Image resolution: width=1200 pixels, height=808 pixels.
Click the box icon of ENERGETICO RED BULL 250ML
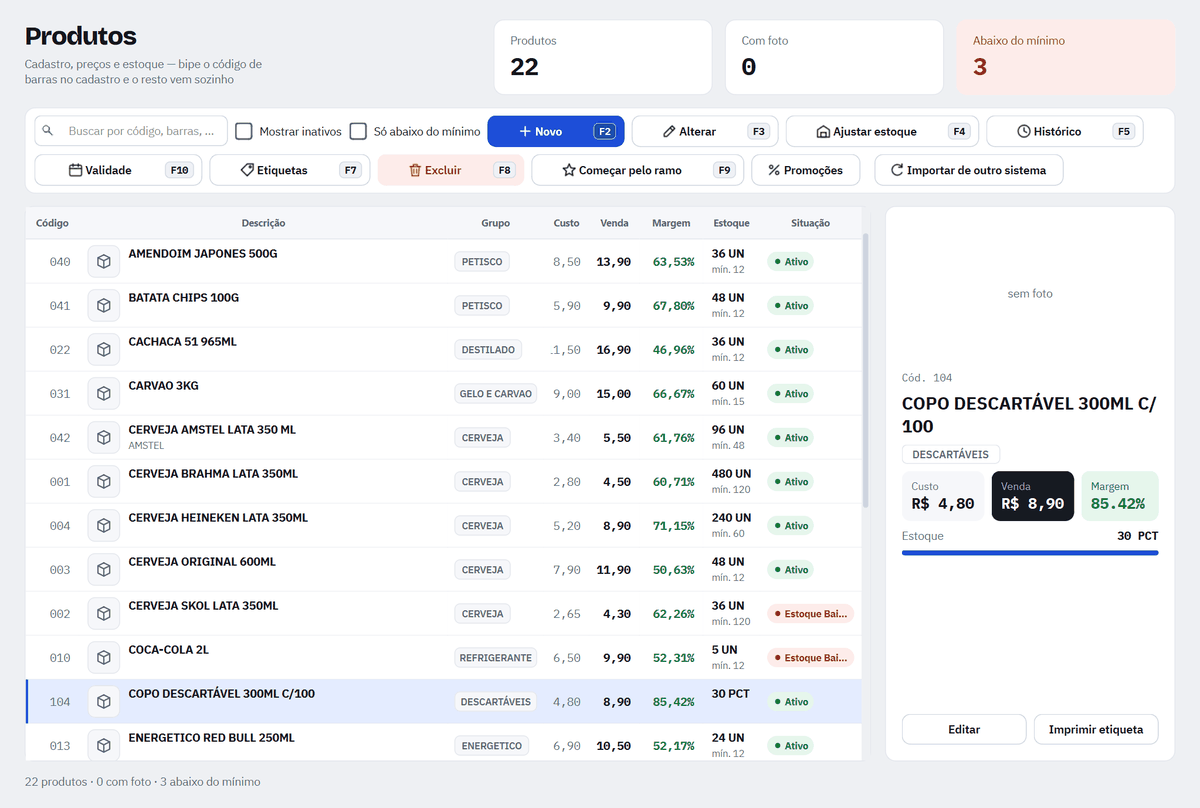tap(103, 746)
